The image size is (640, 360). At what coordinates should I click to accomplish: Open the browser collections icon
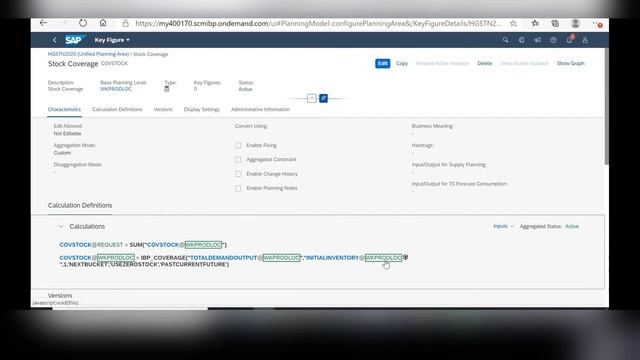555,24
